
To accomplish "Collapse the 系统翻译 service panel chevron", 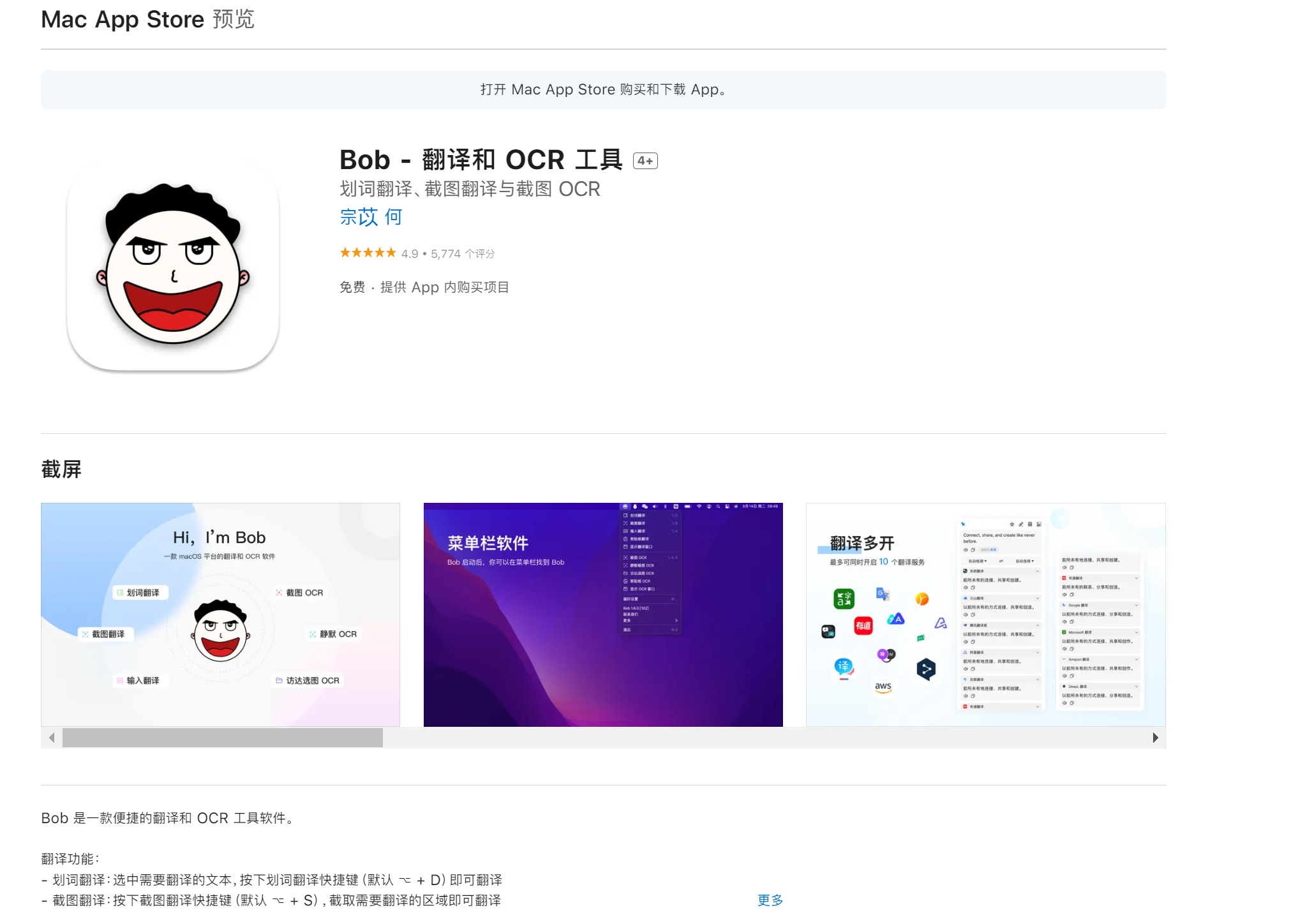I will [x=1038, y=571].
